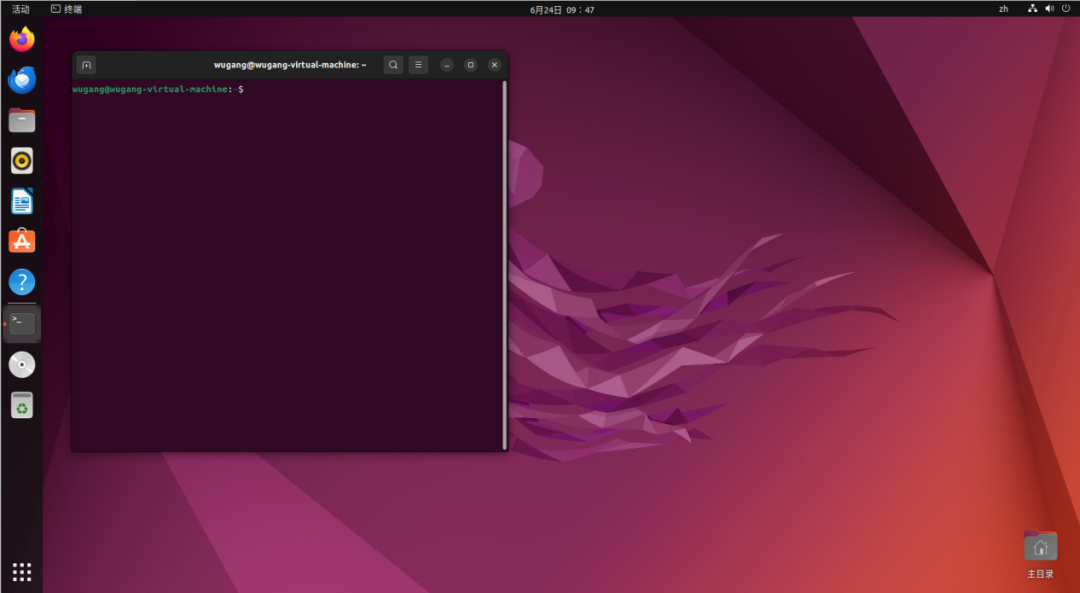Open LibreOffice Writer from the dock

(22, 201)
